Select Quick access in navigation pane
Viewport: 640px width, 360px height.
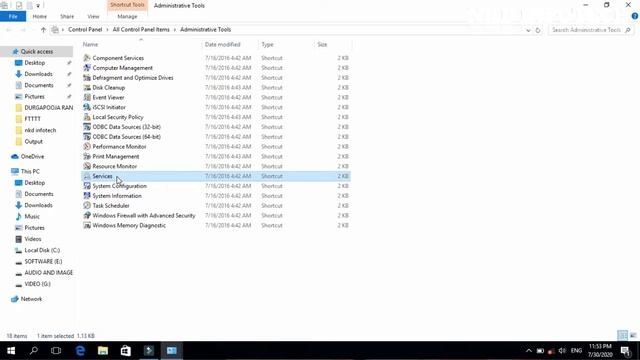click(x=37, y=51)
